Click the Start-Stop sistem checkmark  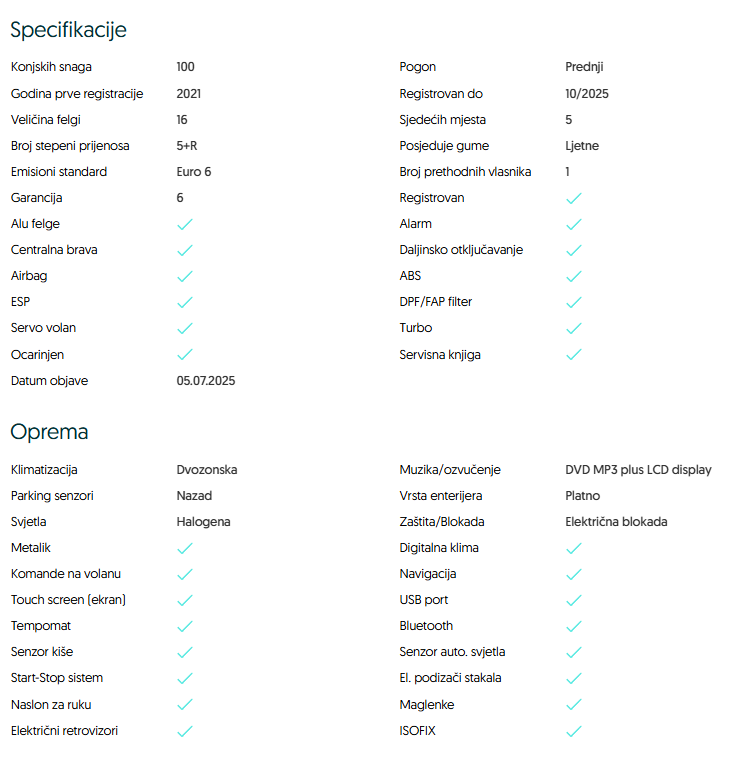pyautogui.click(x=184, y=678)
